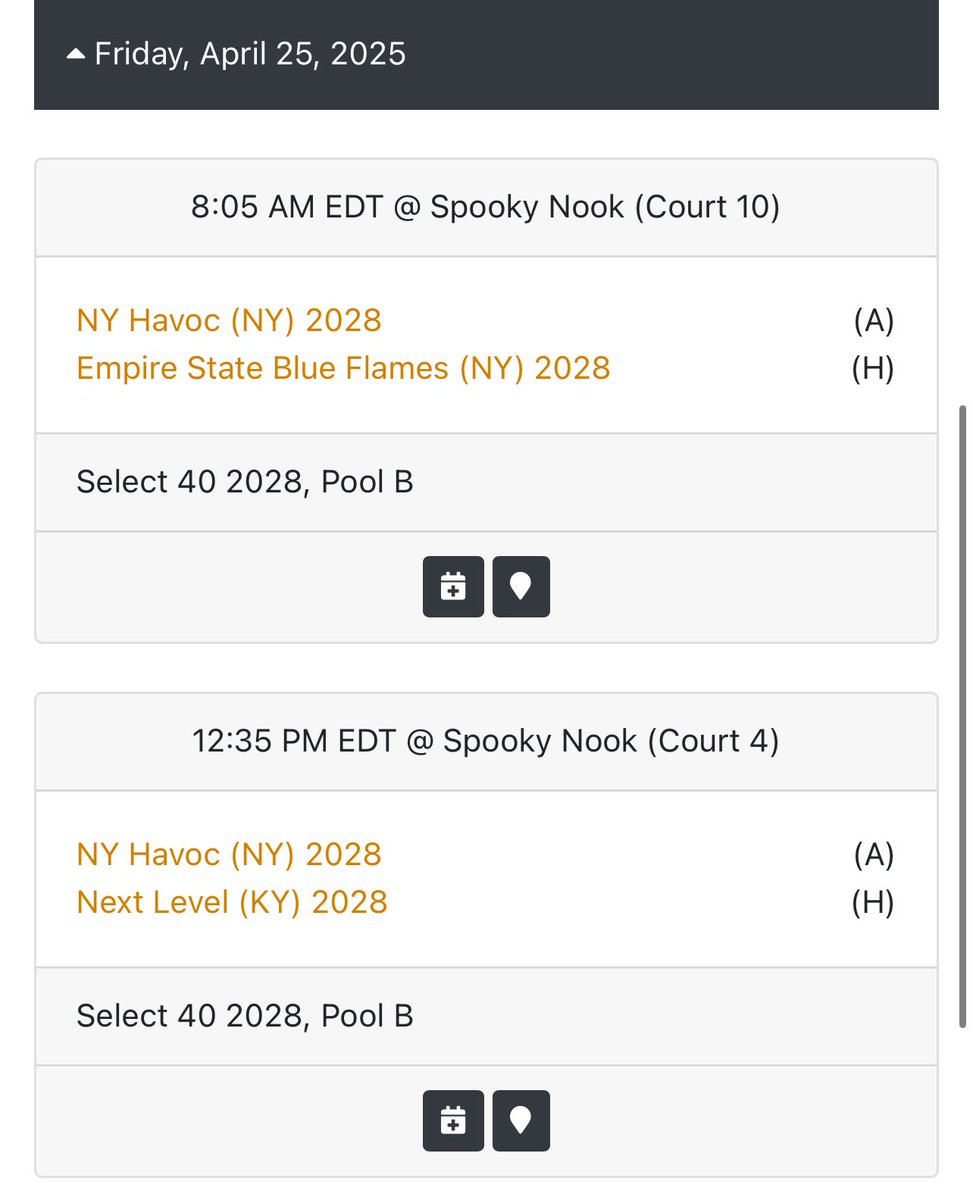Click Select 40 2028, Pool B under first game
Screen dimensions: 973x1200
point(245,482)
